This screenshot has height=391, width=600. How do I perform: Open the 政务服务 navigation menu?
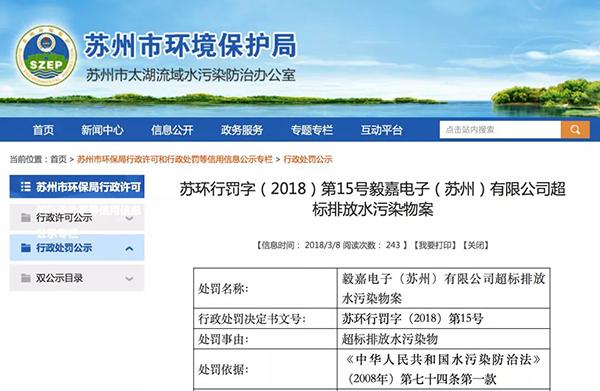[242, 130]
